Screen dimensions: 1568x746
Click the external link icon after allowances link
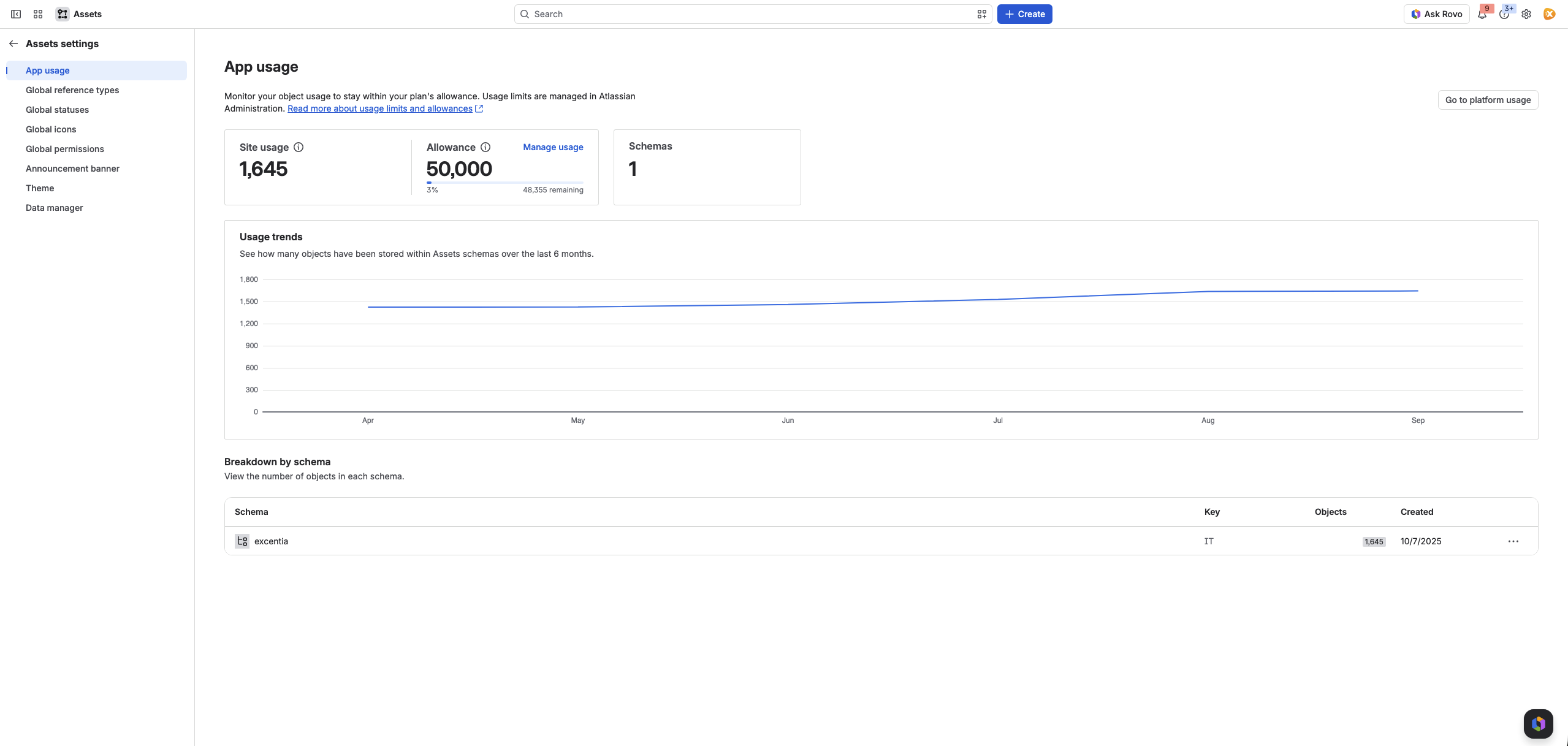[x=479, y=108]
